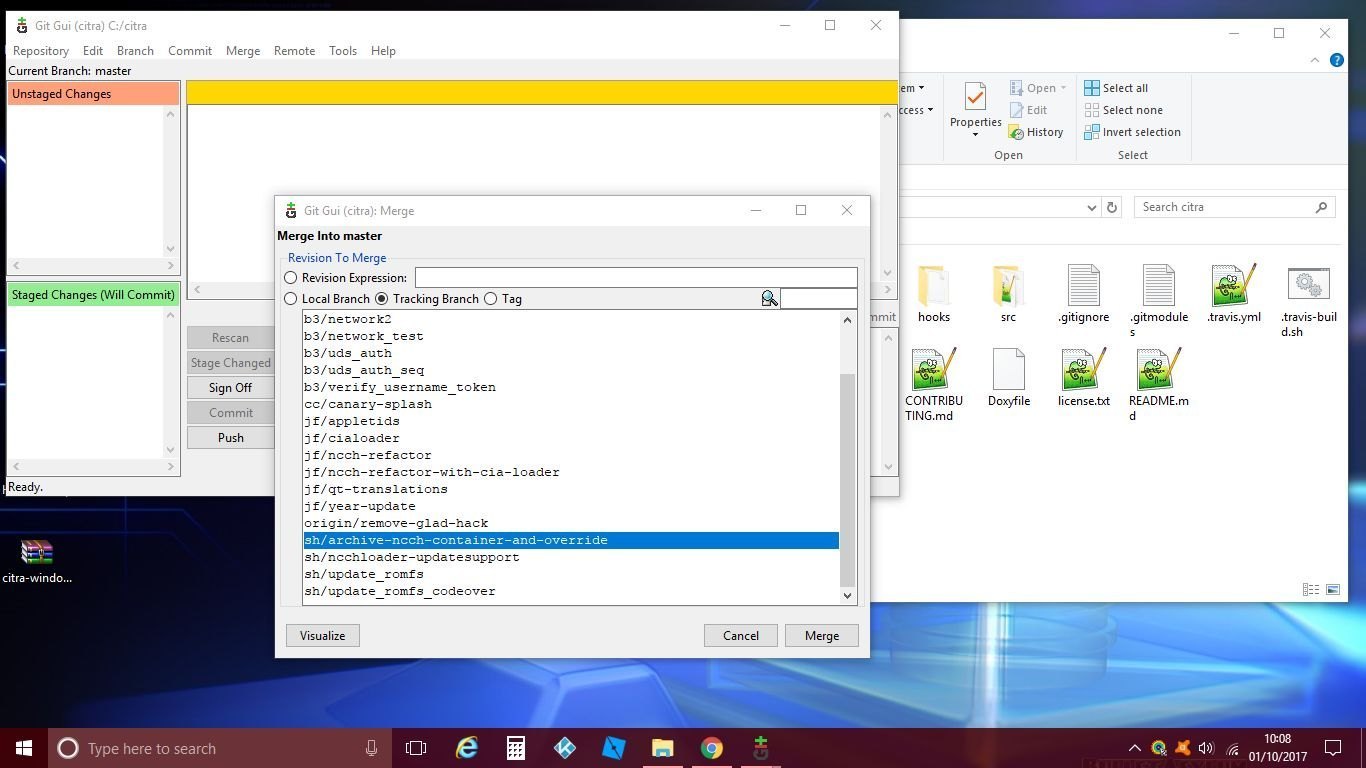
Task: Select the Tag radio button
Action: pyautogui.click(x=490, y=299)
